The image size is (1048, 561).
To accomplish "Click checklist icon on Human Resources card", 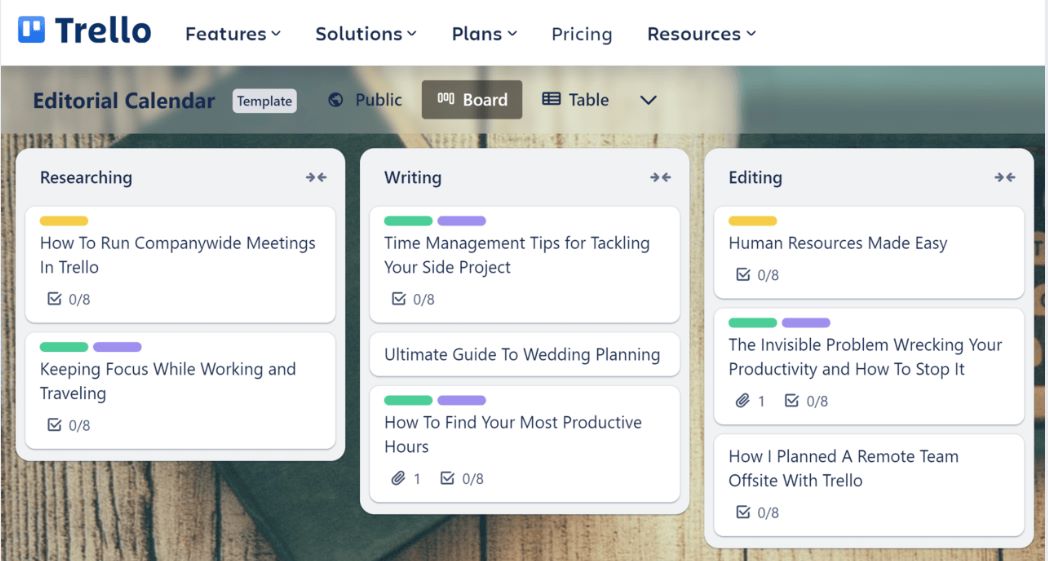I will click(x=743, y=274).
